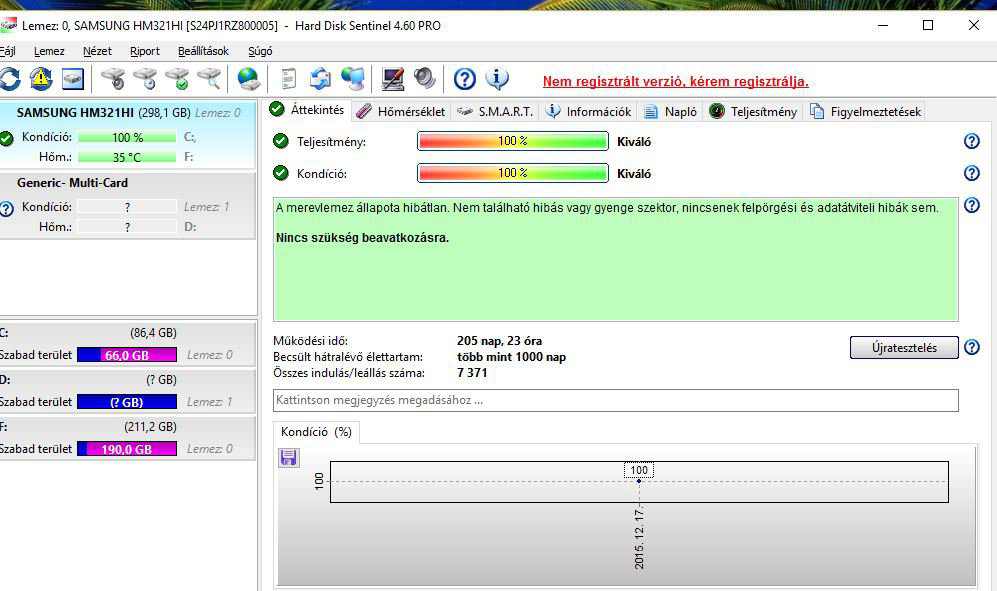This screenshot has height=591, width=997.
Task: Open the Információk tab
Action: 589,111
